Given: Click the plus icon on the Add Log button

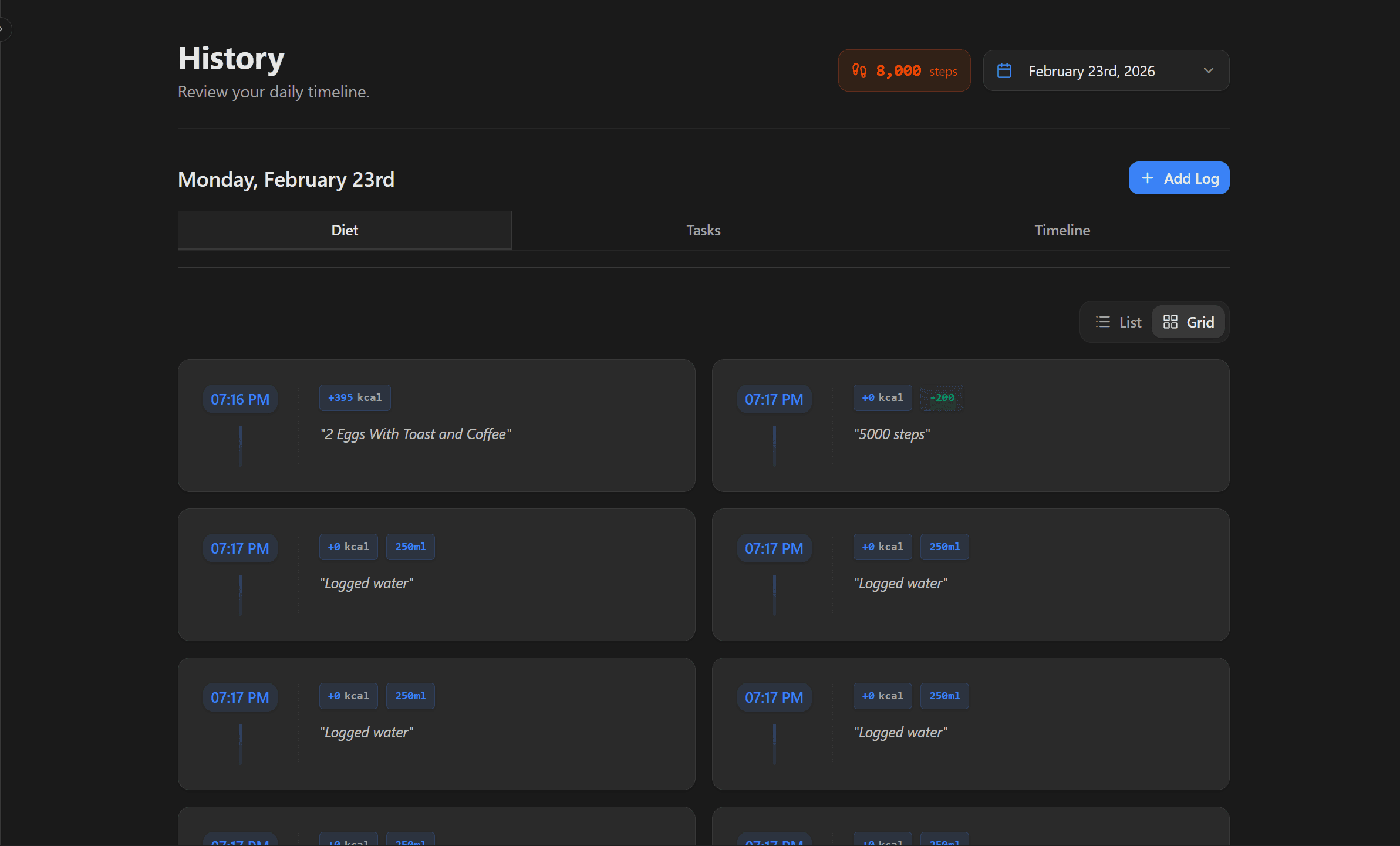Looking at the screenshot, I should pyautogui.click(x=1148, y=178).
